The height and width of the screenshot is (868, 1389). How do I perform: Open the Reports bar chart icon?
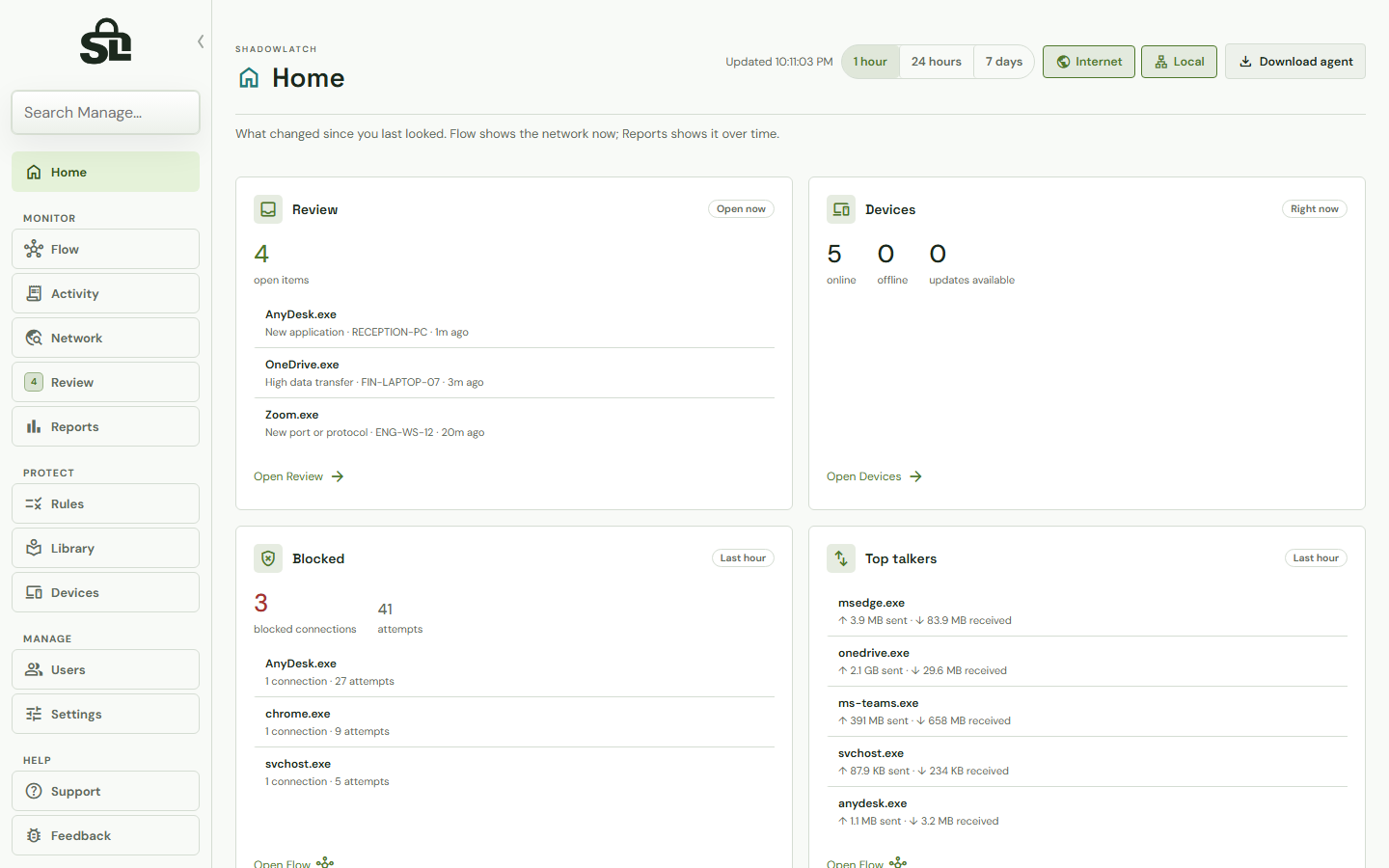(x=34, y=426)
